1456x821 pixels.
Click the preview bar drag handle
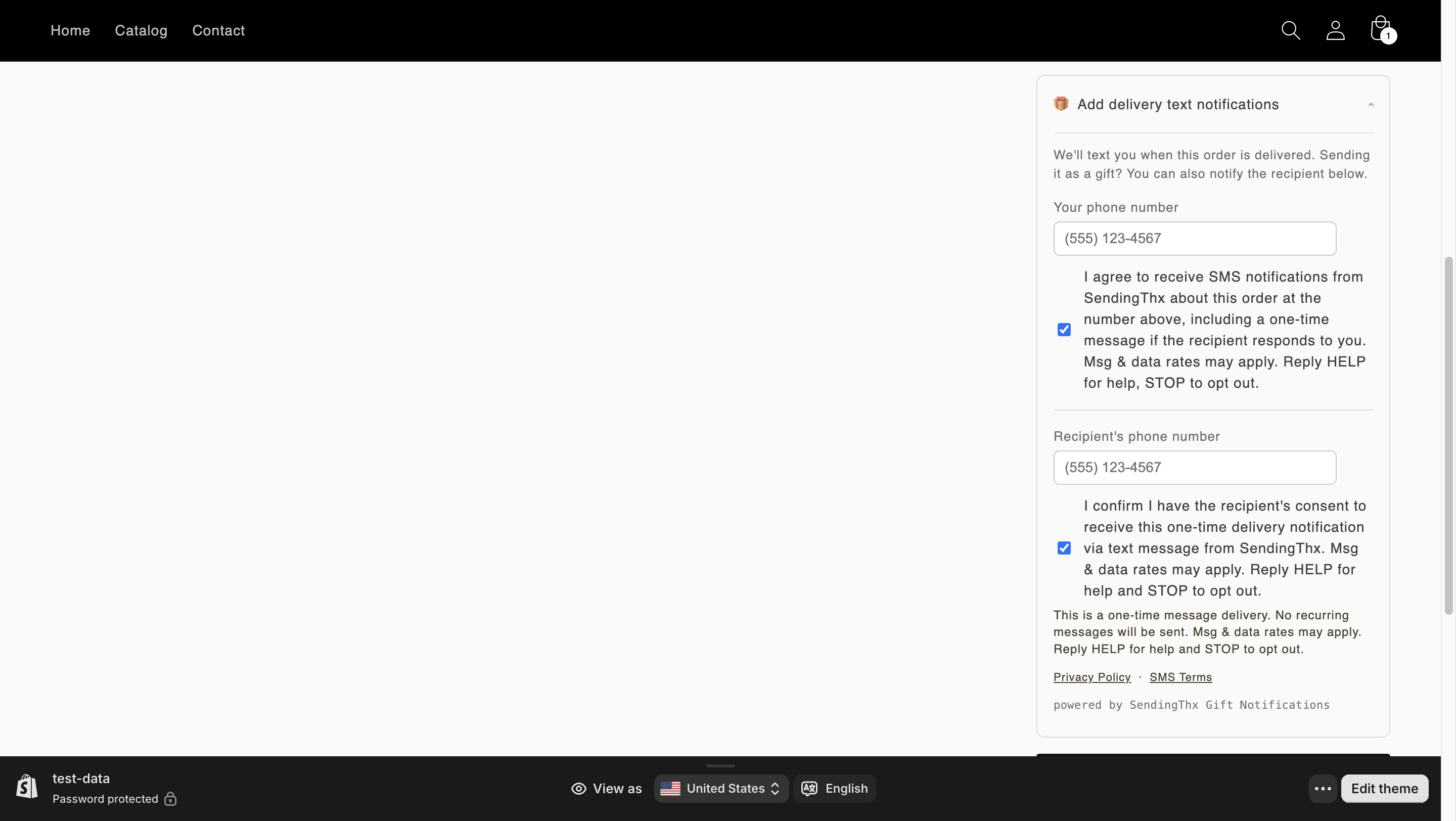720,765
